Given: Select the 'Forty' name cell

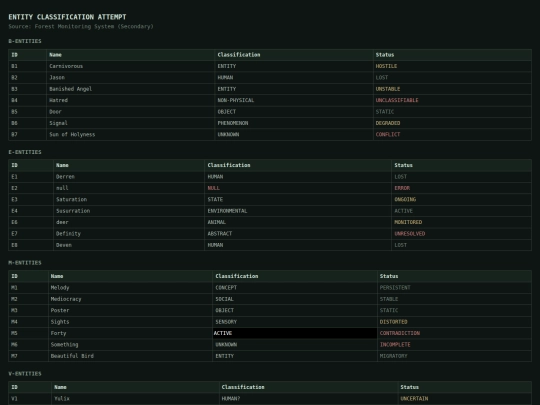Looking at the screenshot, I should (130, 333).
